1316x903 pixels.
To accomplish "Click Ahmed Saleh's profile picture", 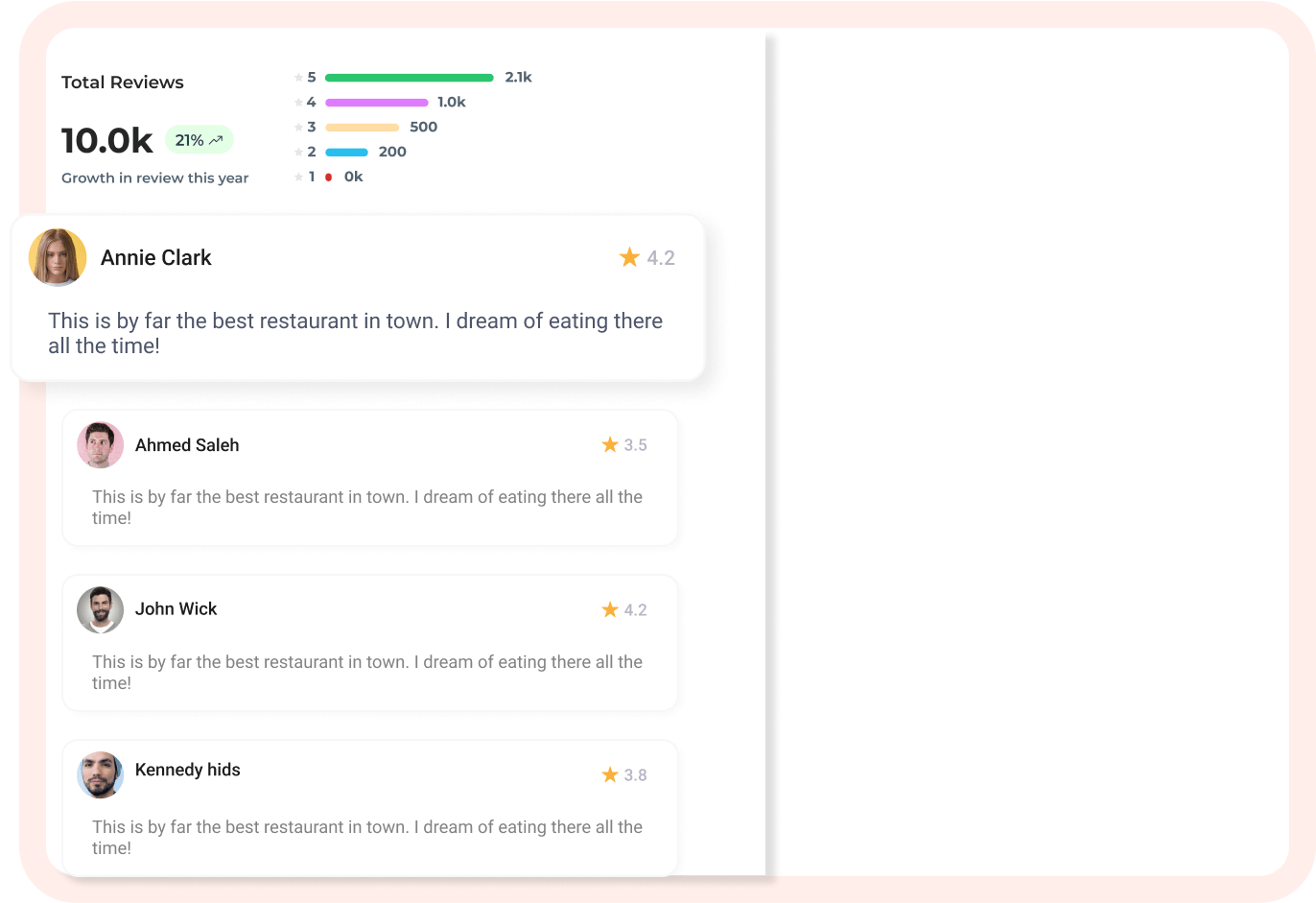I will pyautogui.click(x=101, y=445).
